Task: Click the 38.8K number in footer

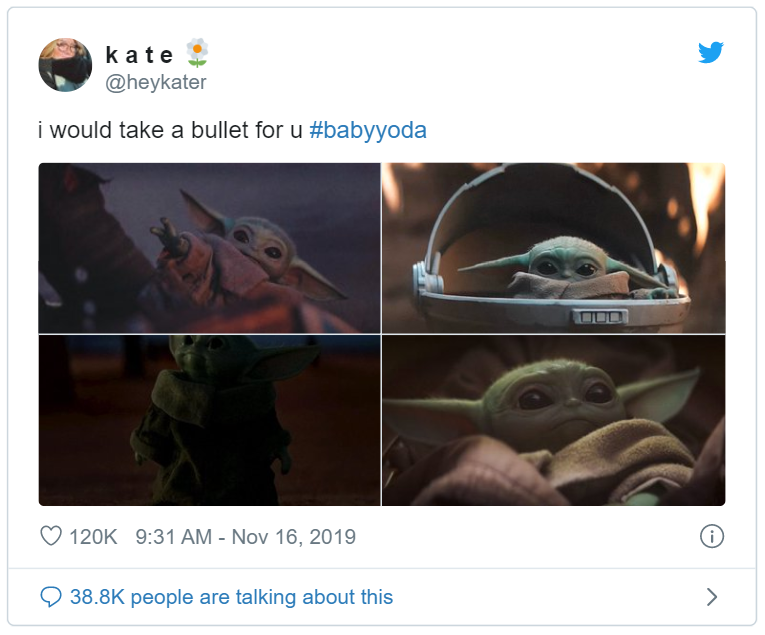Action: pos(97,597)
